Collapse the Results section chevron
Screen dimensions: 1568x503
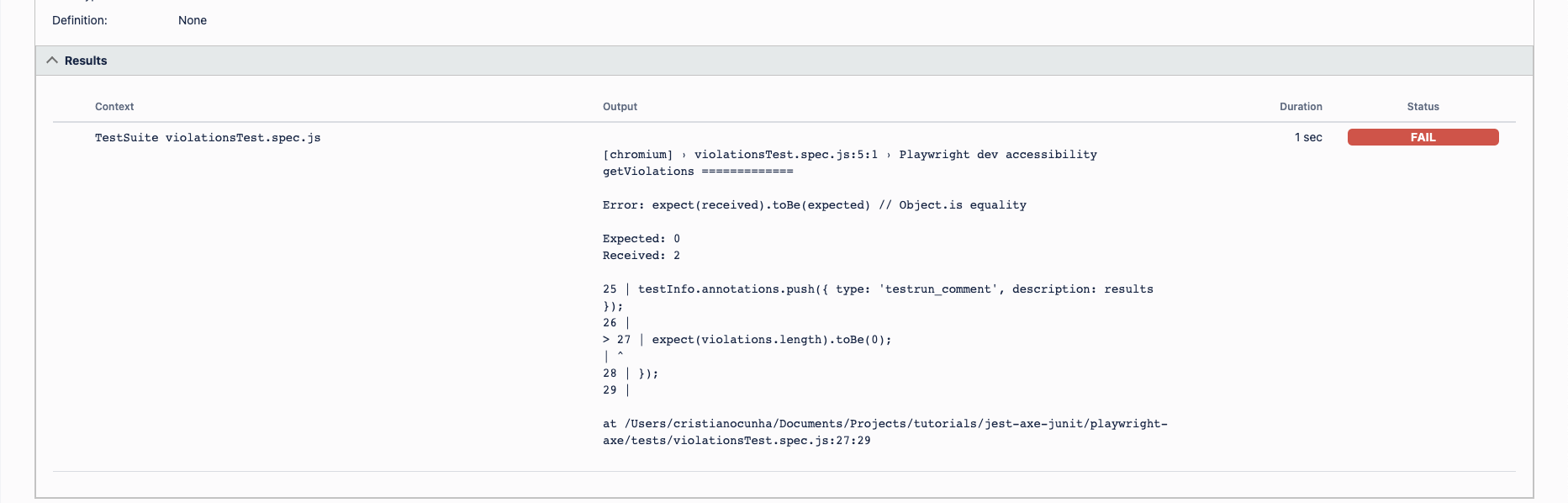click(x=52, y=61)
